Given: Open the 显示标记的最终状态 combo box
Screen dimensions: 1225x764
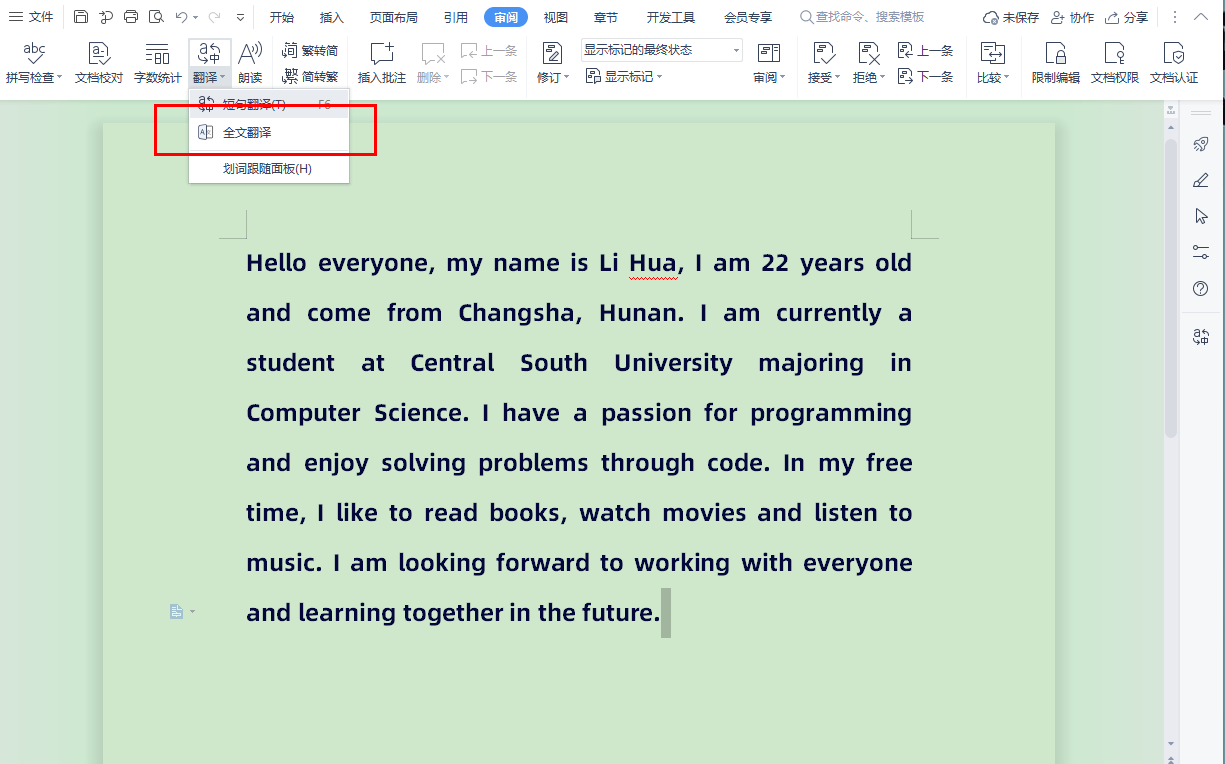Looking at the screenshot, I should (662, 50).
